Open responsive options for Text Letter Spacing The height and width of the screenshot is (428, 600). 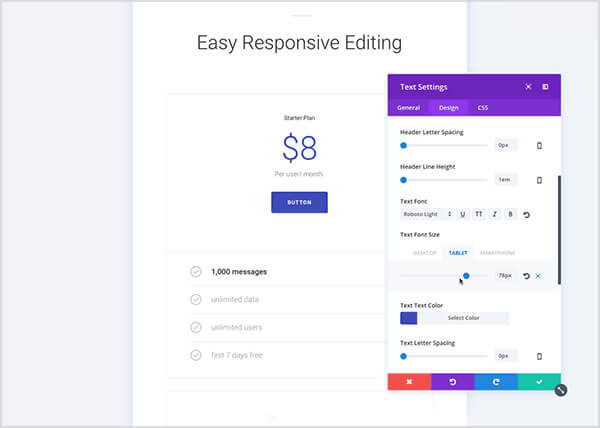click(x=539, y=356)
